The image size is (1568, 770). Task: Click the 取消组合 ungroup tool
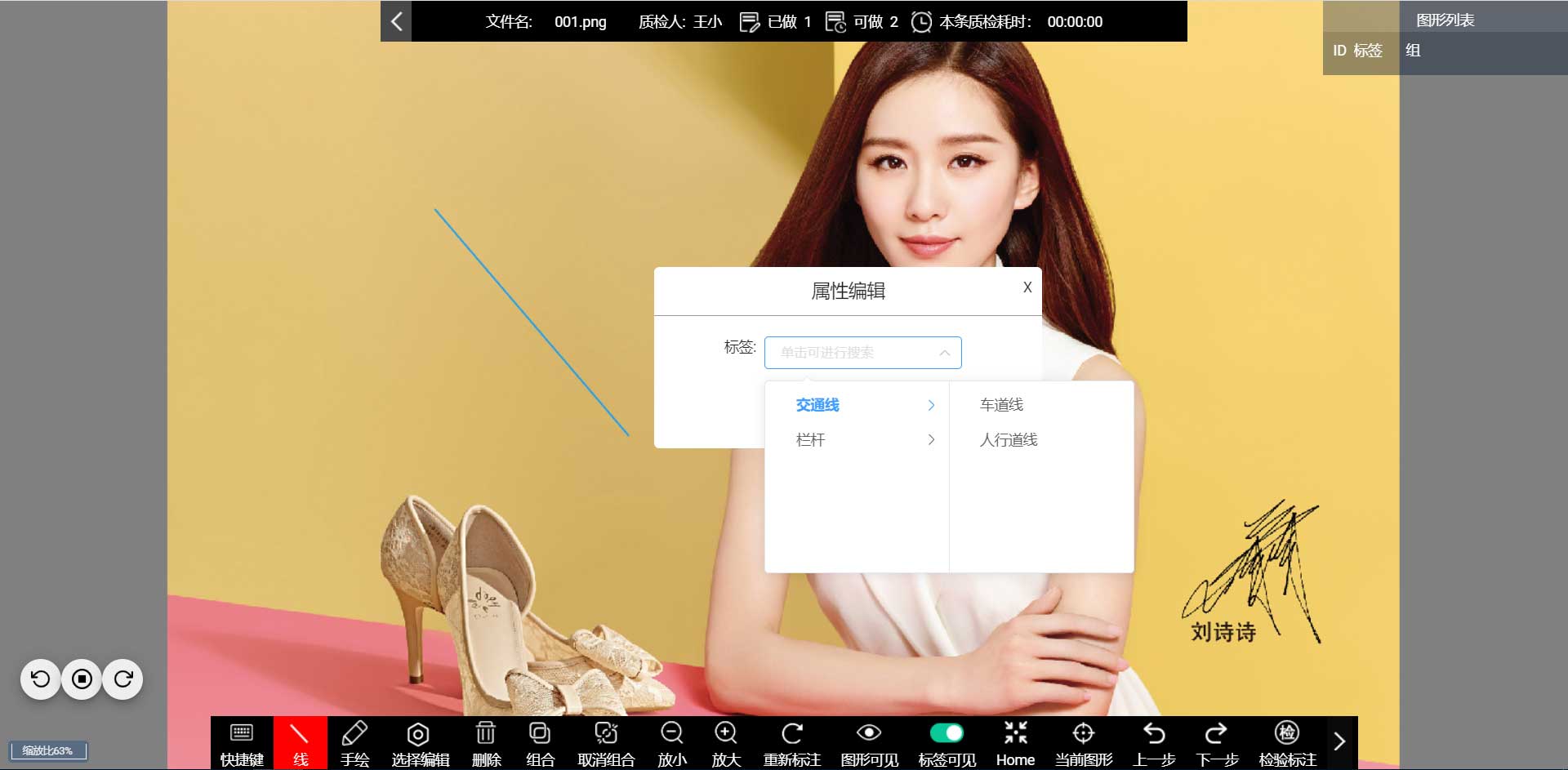tap(606, 744)
